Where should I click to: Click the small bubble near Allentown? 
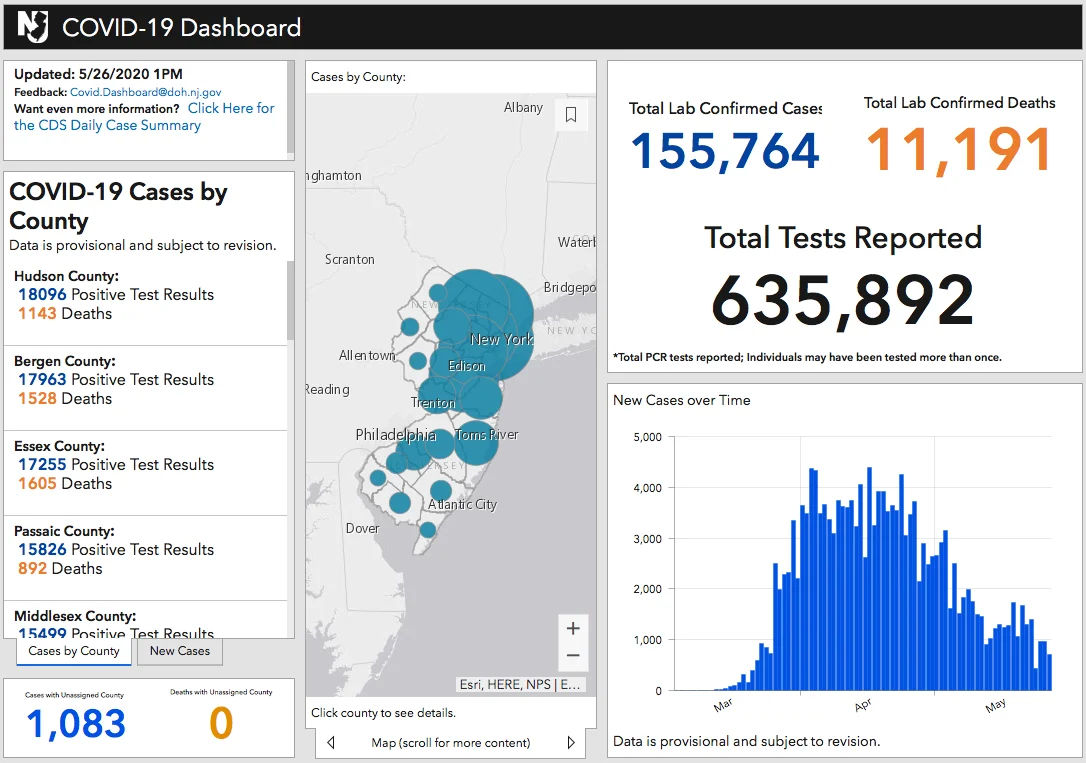coord(418,361)
